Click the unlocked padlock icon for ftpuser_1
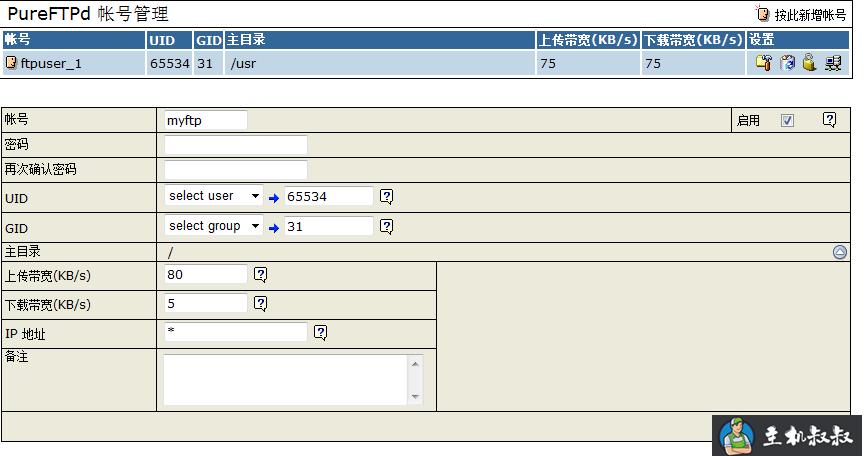867x456 pixels. coord(809,62)
